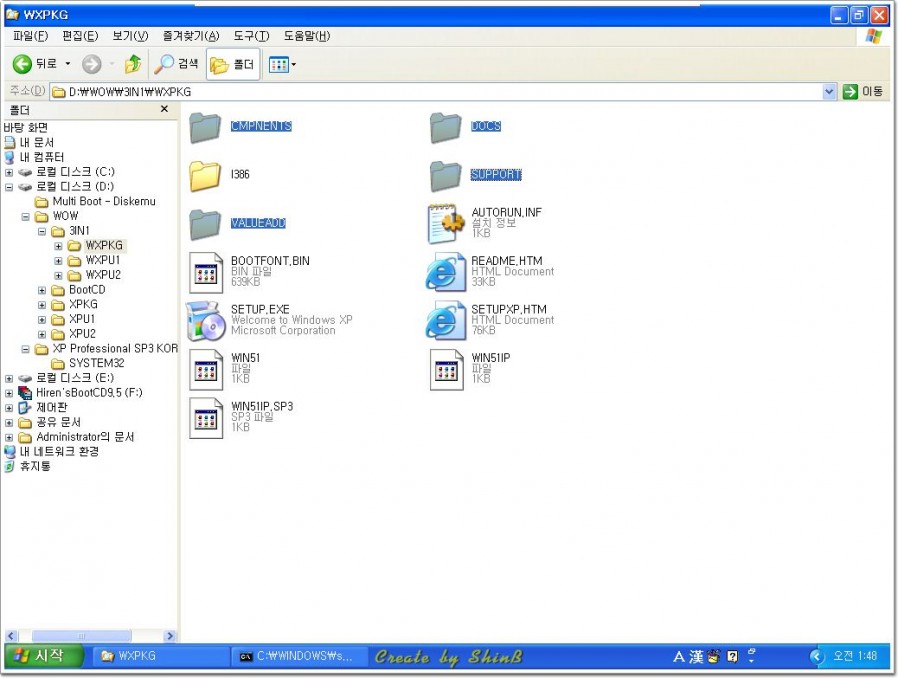
Task: Open the 즐겨찾기(A) menu
Action: click(191, 36)
